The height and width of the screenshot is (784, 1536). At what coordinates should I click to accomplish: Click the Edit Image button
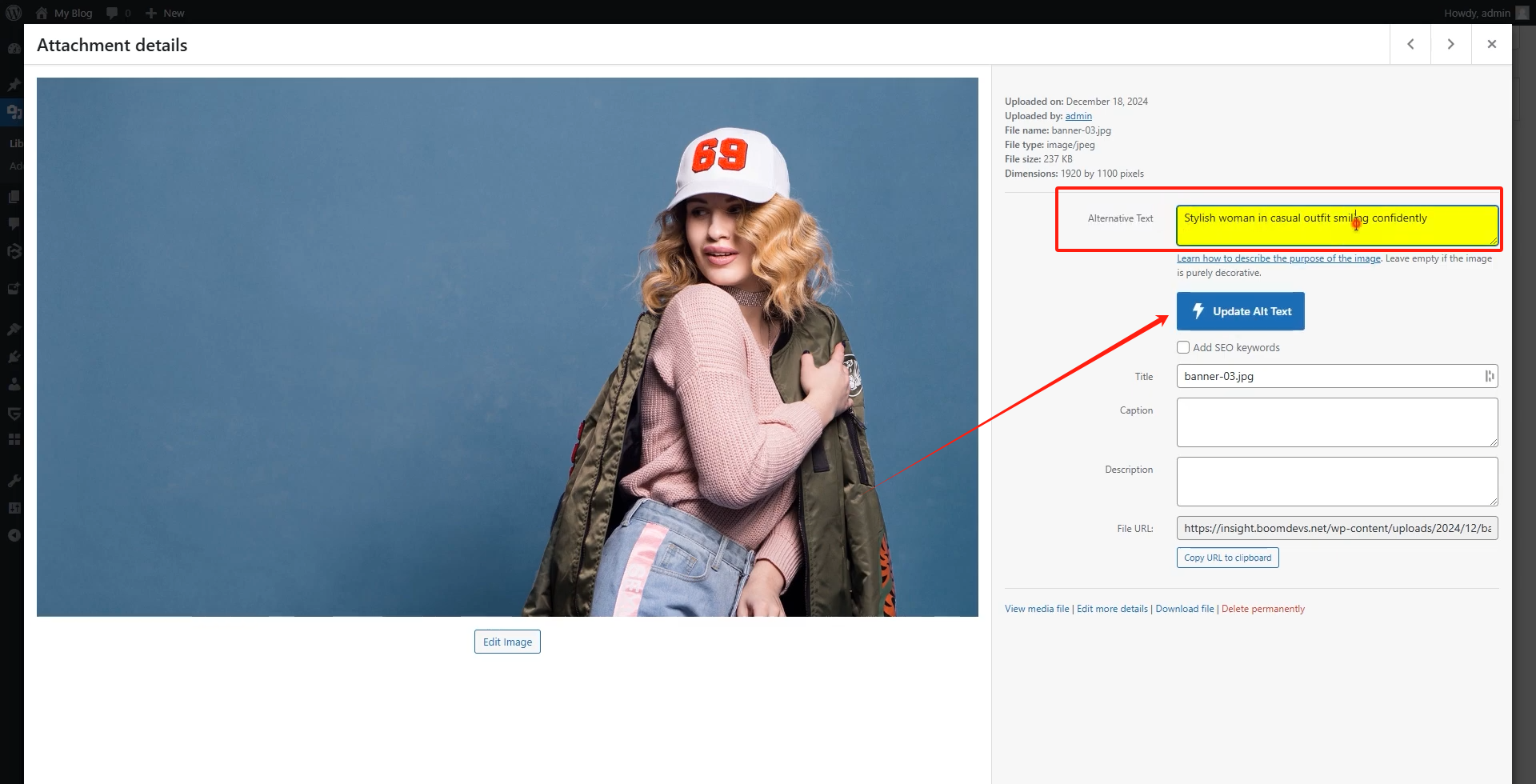coord(507,642)
